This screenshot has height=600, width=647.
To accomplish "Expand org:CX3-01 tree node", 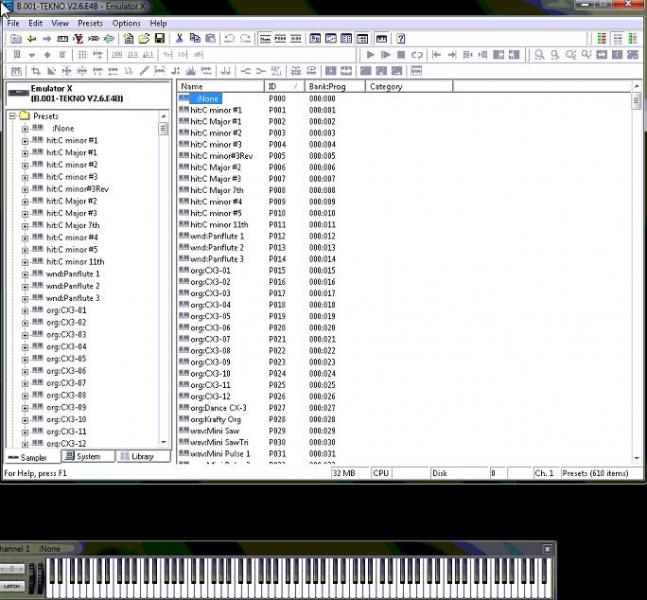I will point(25,311).
